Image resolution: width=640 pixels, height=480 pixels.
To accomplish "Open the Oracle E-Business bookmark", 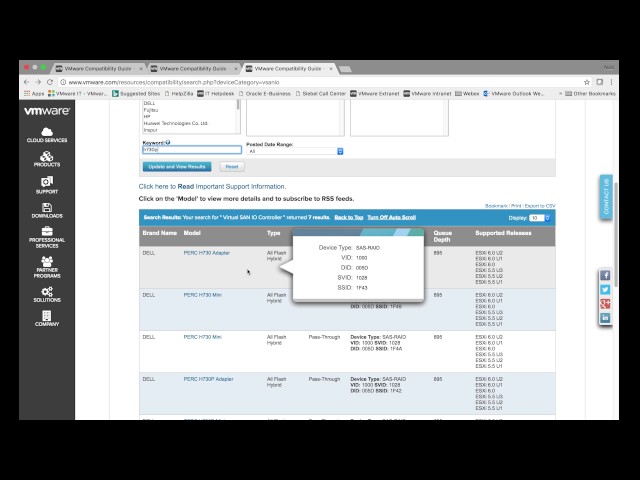I will coord(264,93).
